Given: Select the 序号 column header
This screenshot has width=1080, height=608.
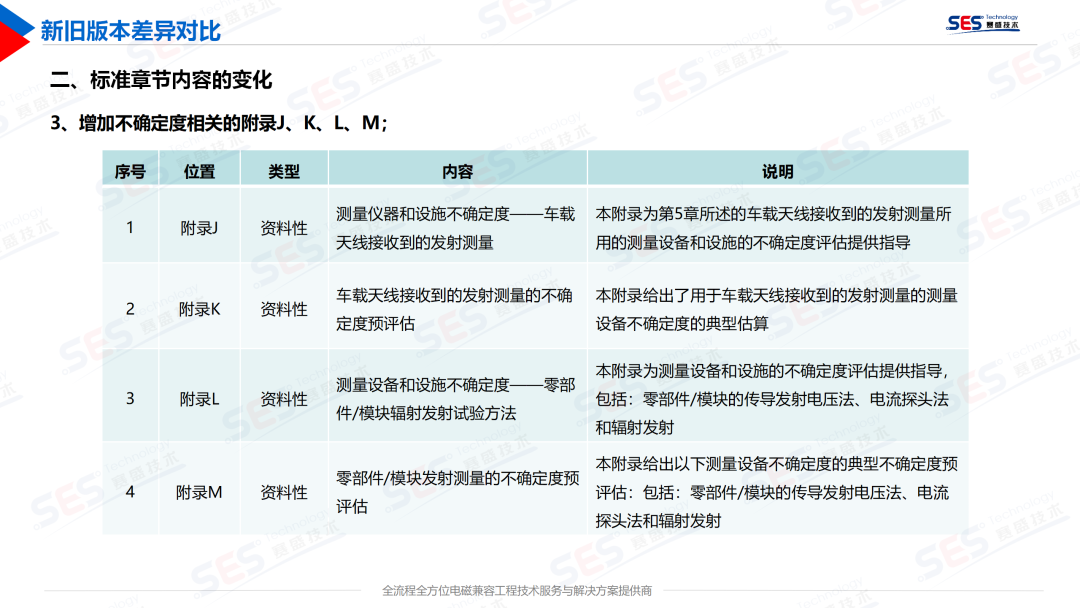Looking at the screenshot, I should pyautogui.click(x=130, y=171).
